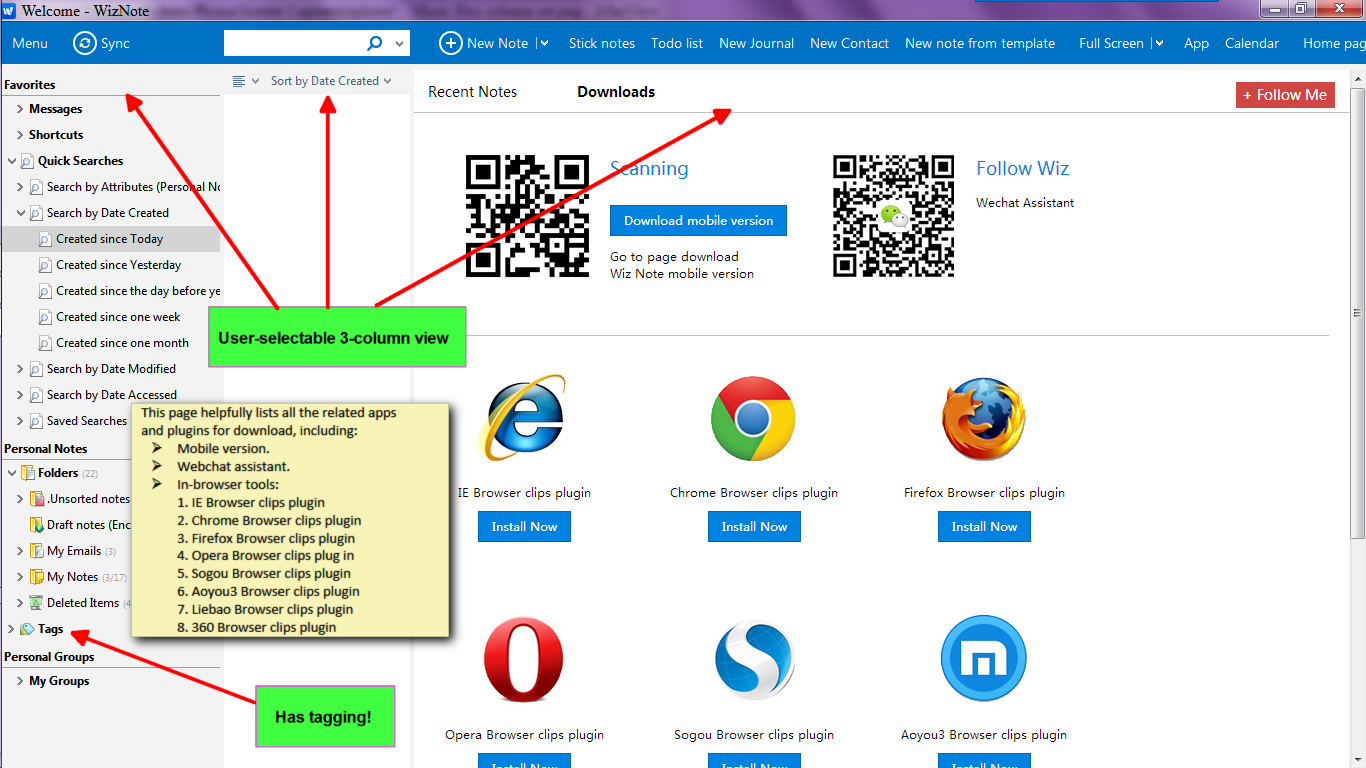Expand Search by Attributes node

[x=20, y=187]
